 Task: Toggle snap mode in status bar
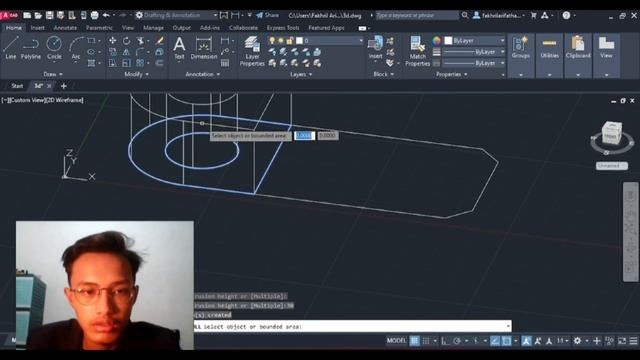(x=426, y=340)
